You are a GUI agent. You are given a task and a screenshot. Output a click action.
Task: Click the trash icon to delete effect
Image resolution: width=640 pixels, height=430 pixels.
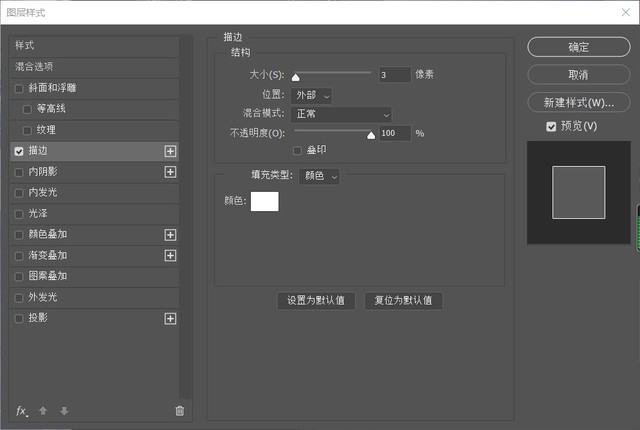tap(180, 411)
